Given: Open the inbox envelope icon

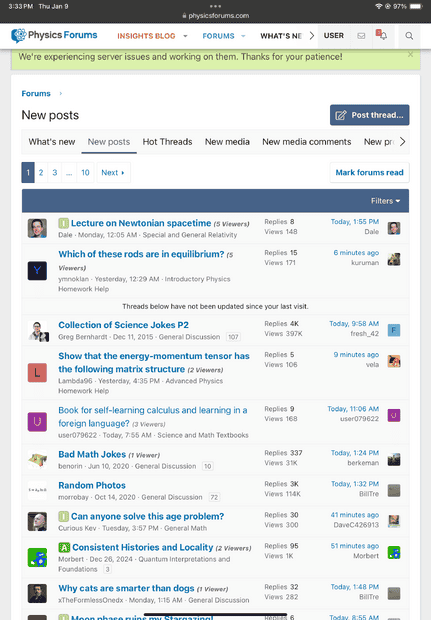Looking at the screenshot, I should click(361, 36).
